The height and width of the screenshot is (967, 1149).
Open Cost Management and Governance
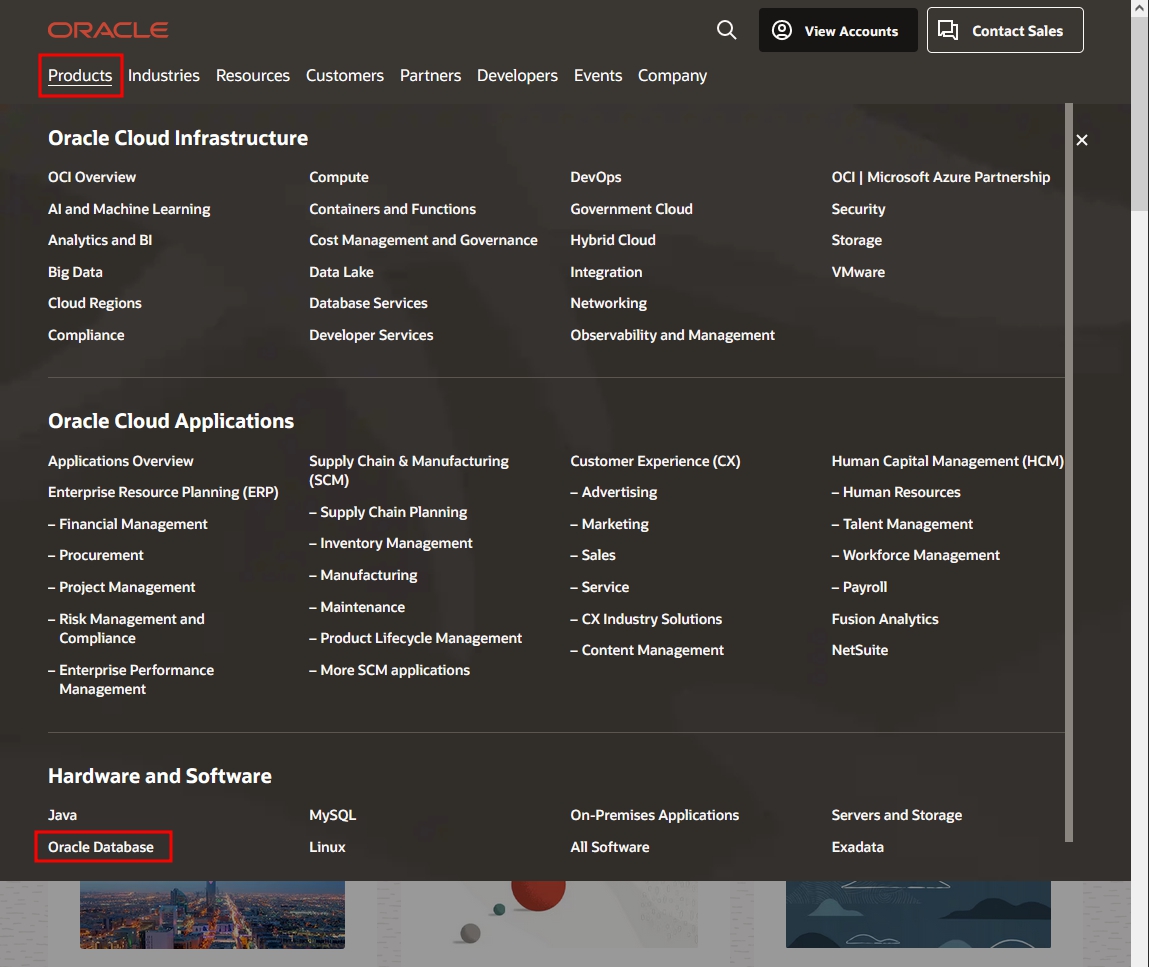coord(423,240)
